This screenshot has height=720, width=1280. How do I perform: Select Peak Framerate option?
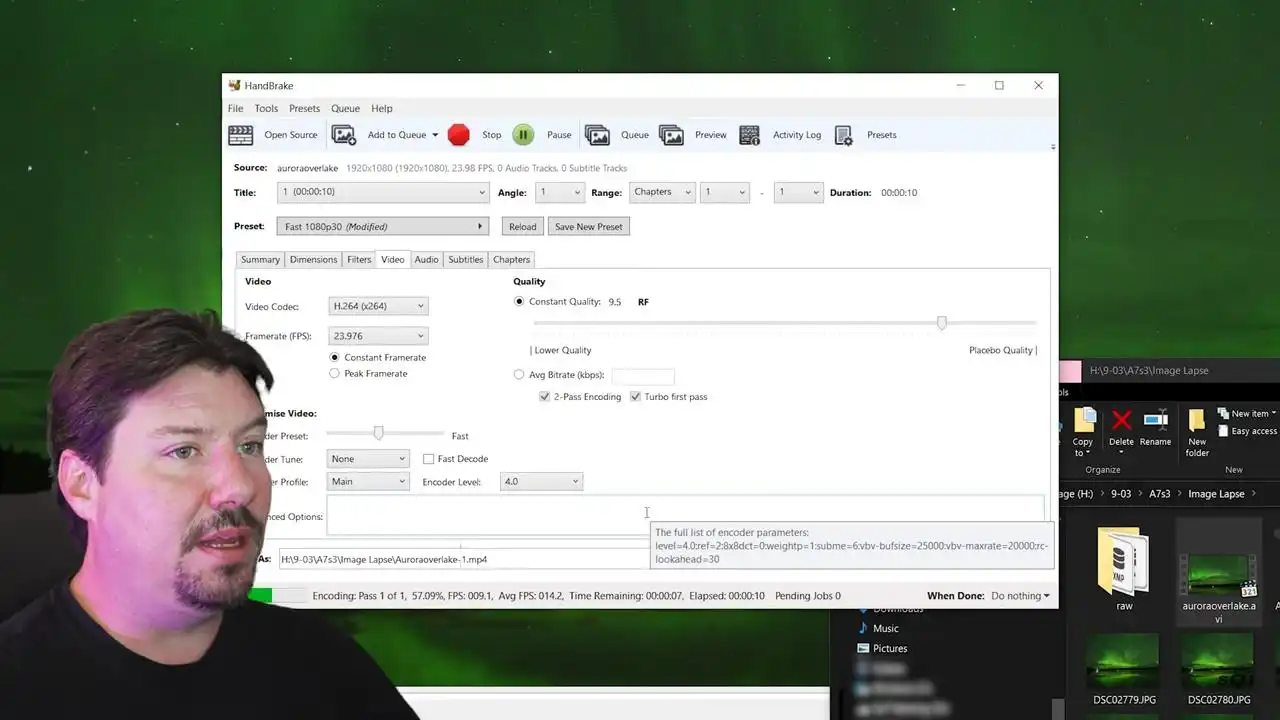(335, 373)
